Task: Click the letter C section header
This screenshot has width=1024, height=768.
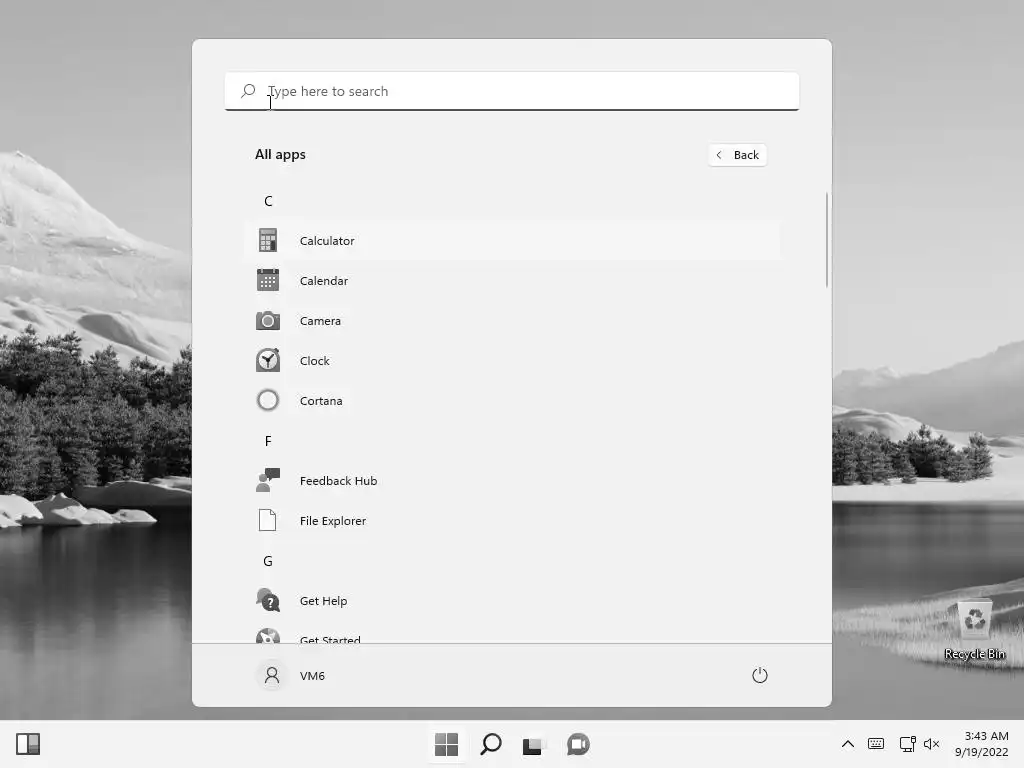Action: tap(268, 201)
